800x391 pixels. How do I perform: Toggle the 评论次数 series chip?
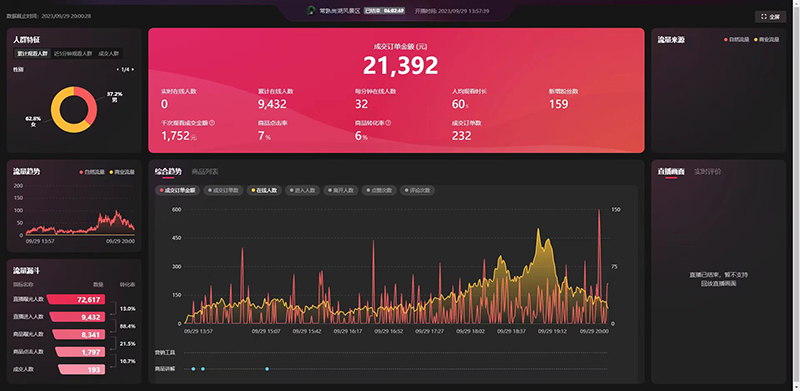(417, 190)
